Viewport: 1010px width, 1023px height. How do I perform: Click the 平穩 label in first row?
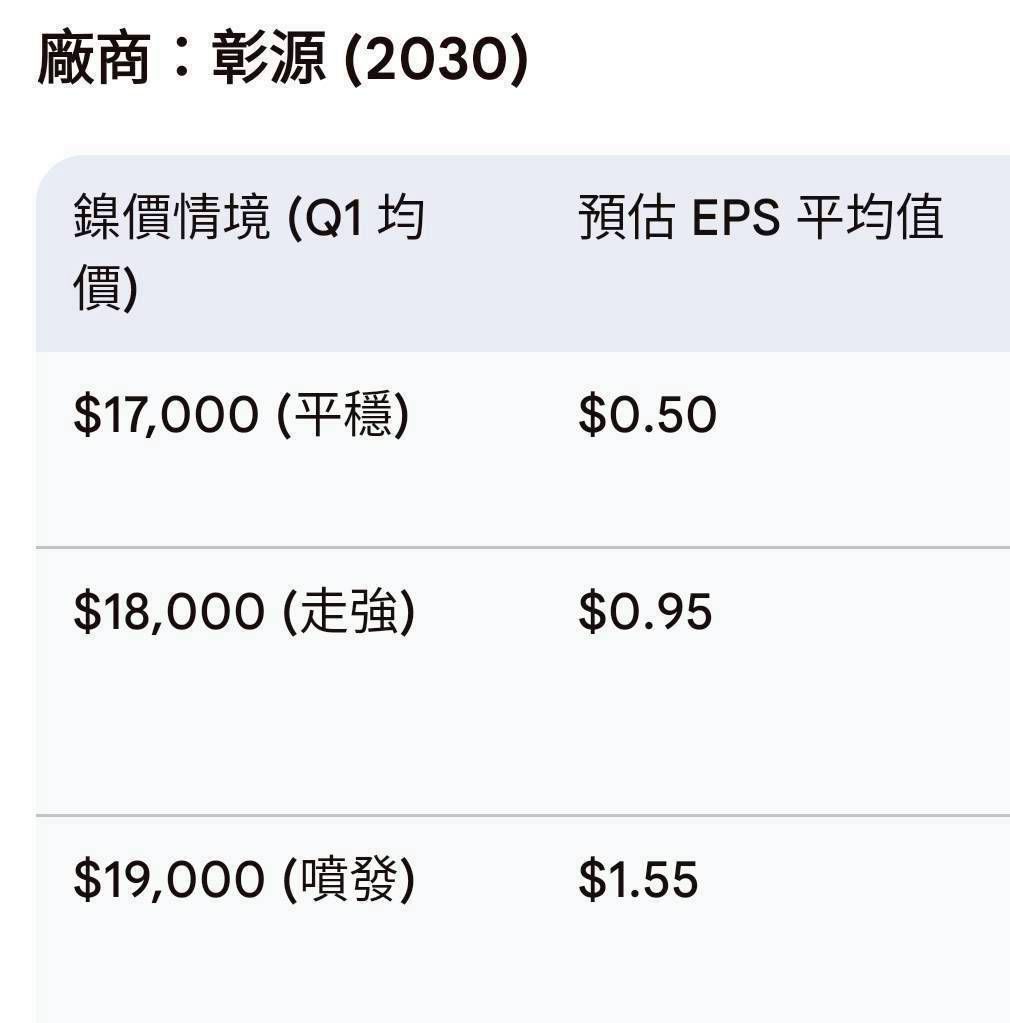342,416
